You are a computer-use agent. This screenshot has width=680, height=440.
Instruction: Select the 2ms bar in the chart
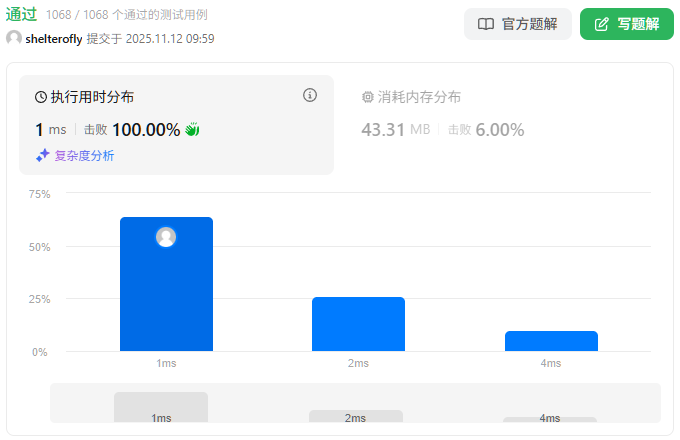point(358,324)
